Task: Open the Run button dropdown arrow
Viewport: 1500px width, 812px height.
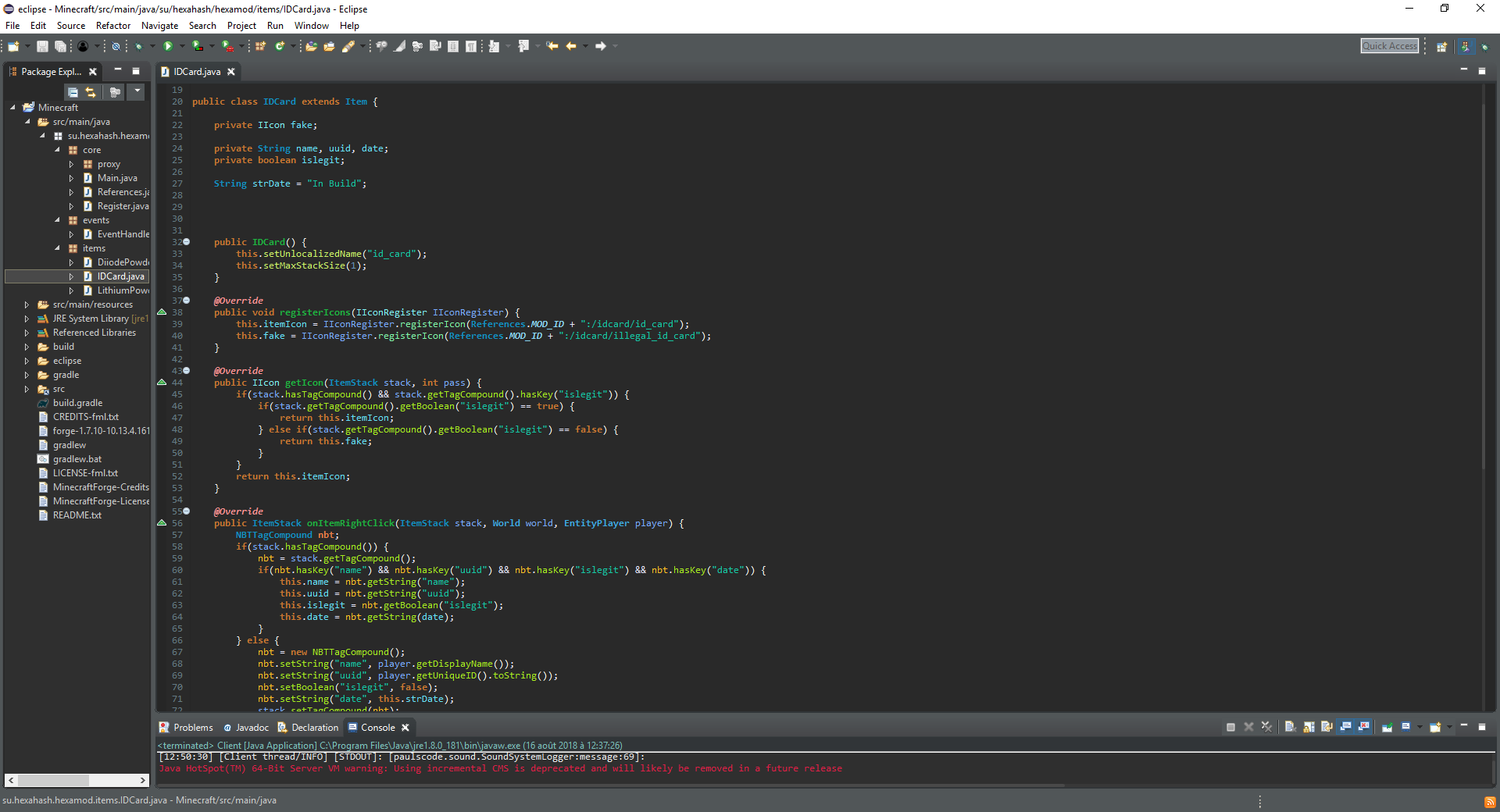Action: coord(181,47)
